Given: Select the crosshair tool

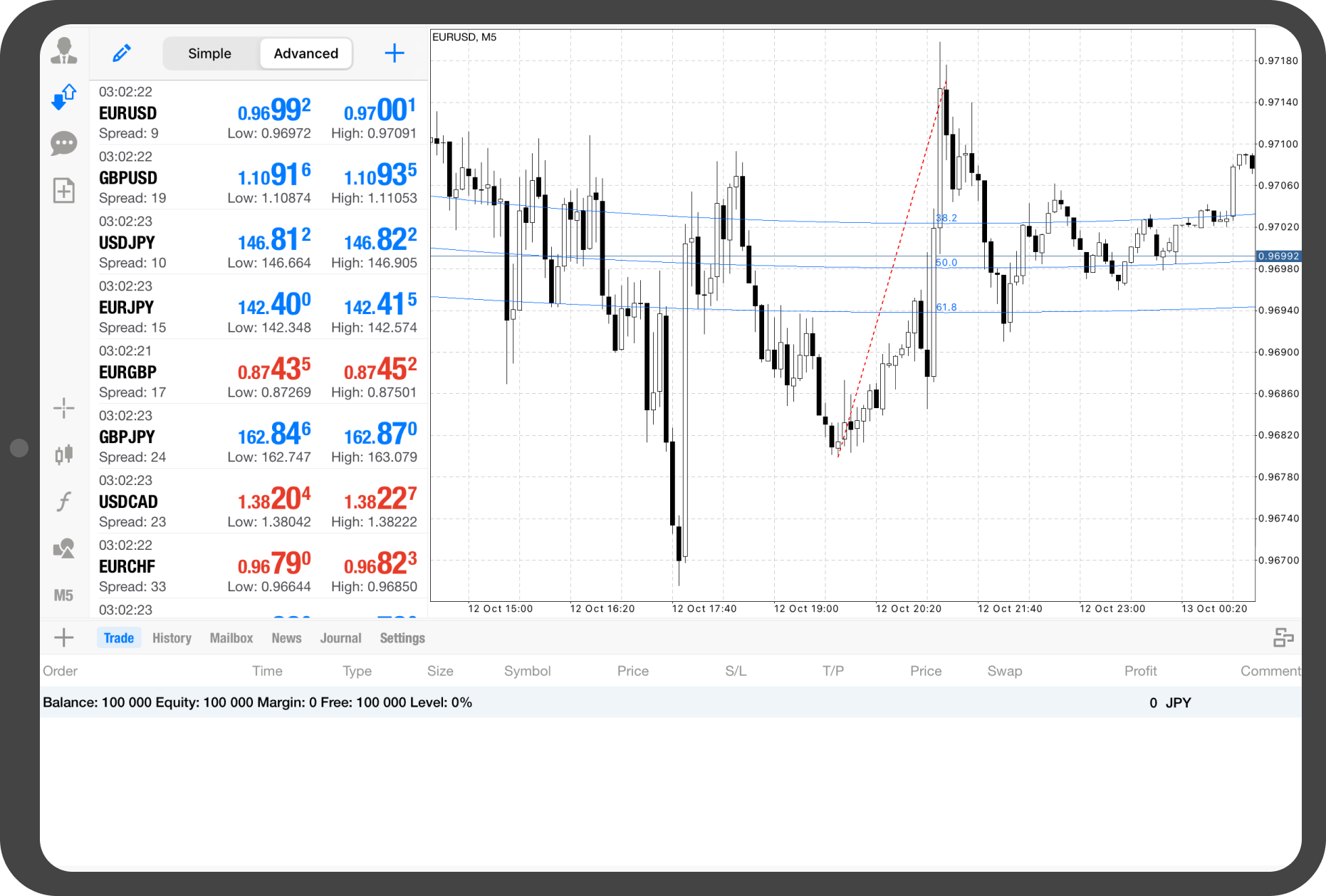Looking at the screenshot, I should coord(64,408).
